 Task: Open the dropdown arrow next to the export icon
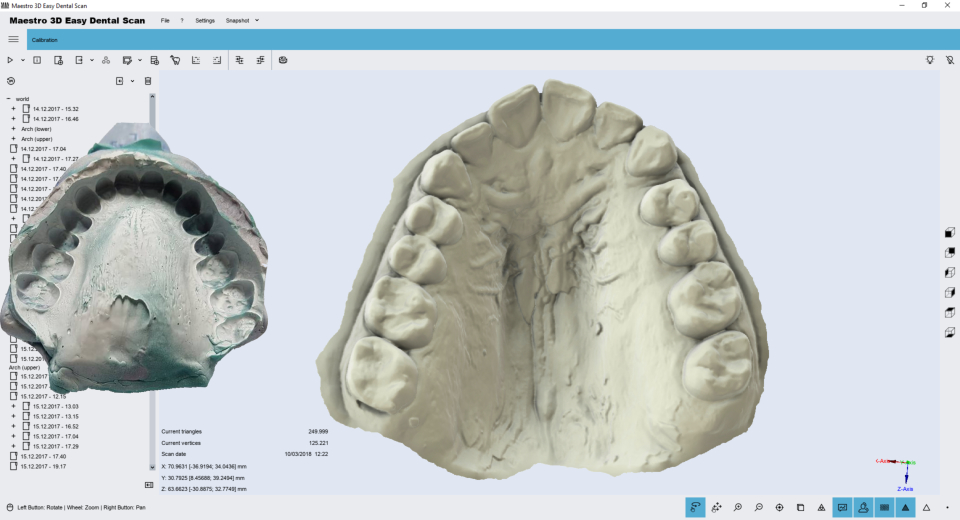tap(92, 60)
